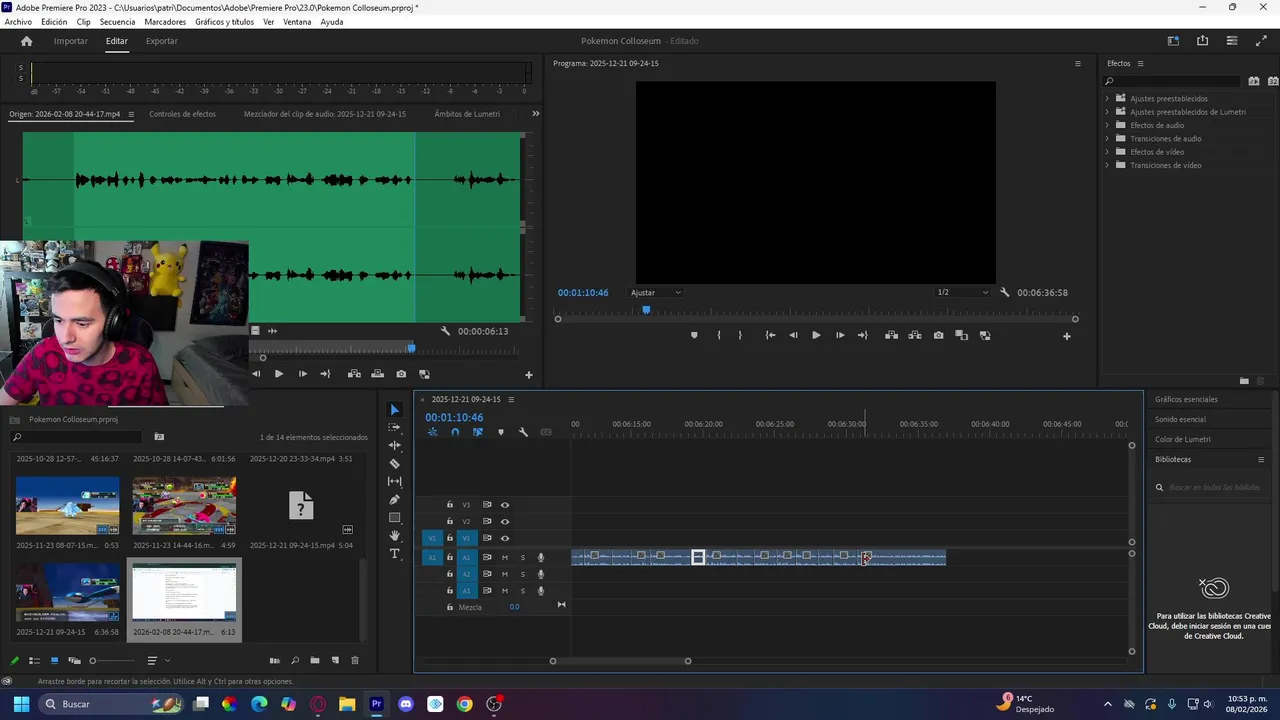Expand Ajustes preestablecidos folder
Image resolution: width=1280 pixels, height=720 pixels.
coord(1107,98)
